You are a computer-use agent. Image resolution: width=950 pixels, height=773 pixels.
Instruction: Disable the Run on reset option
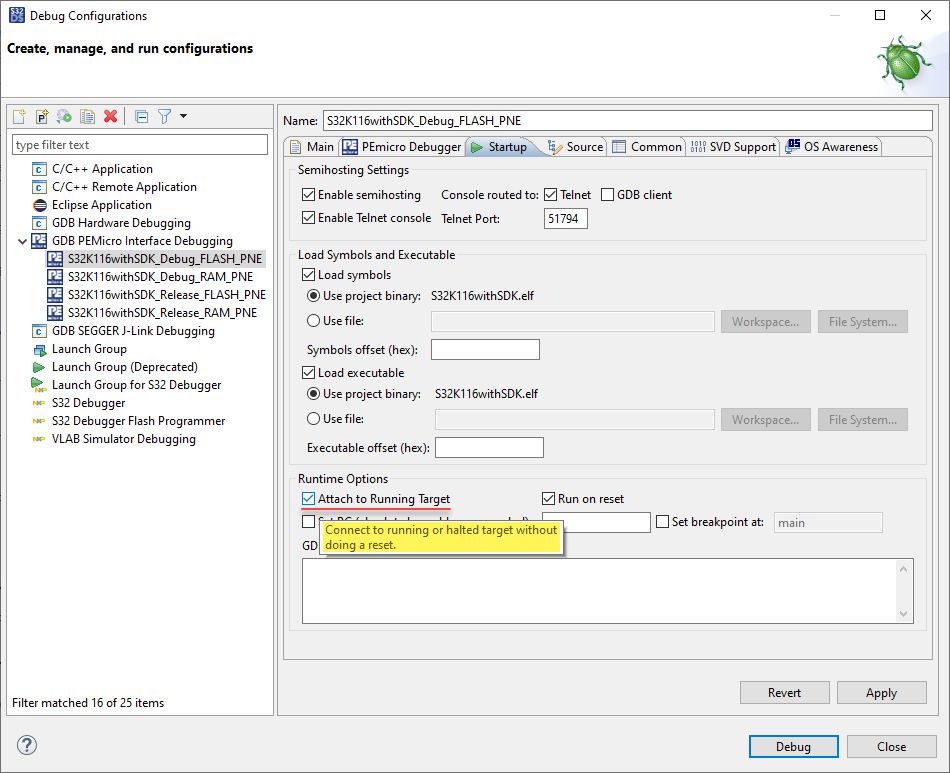pos(548,498)
